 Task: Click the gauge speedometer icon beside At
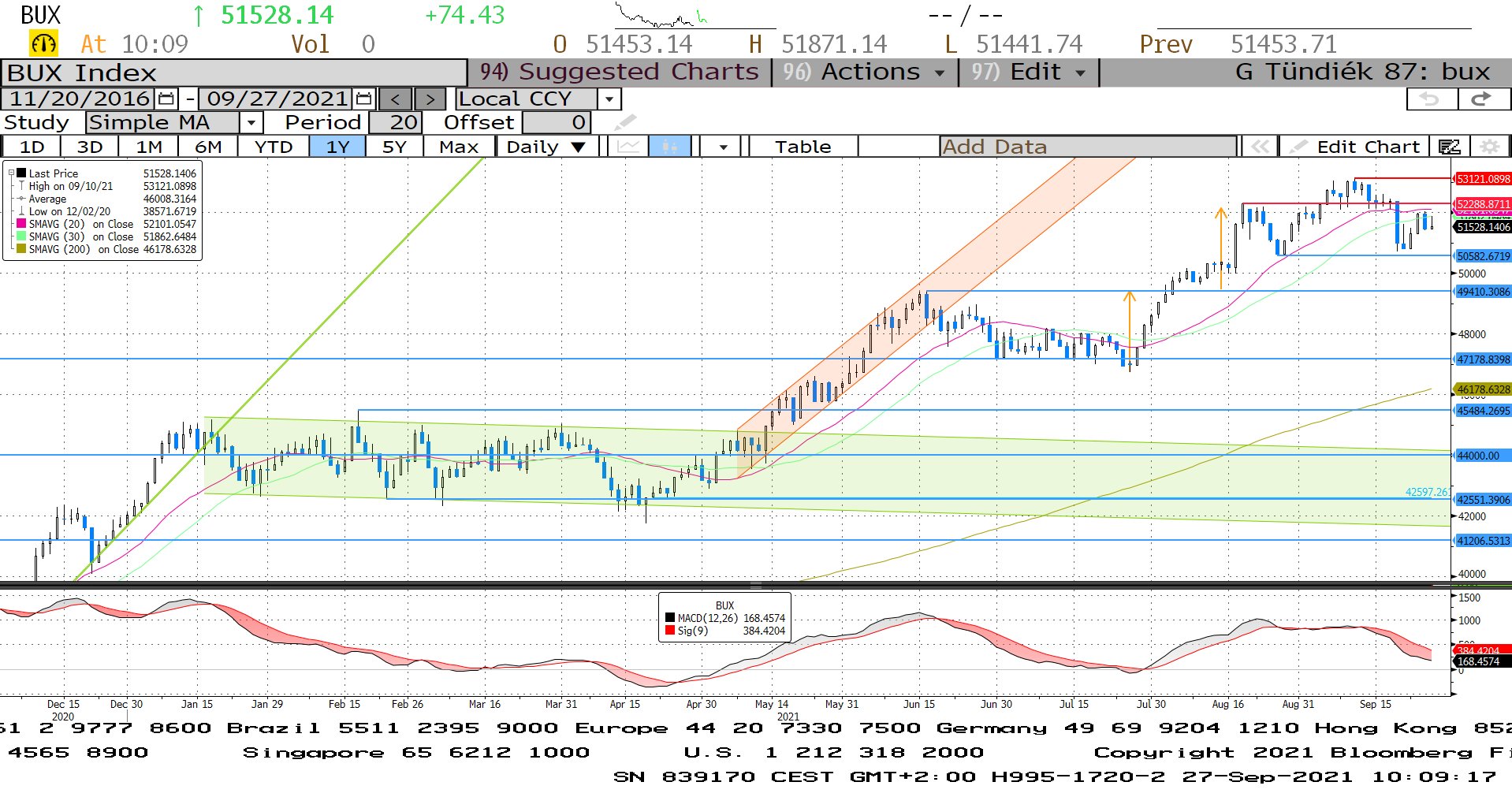point(43,43)
